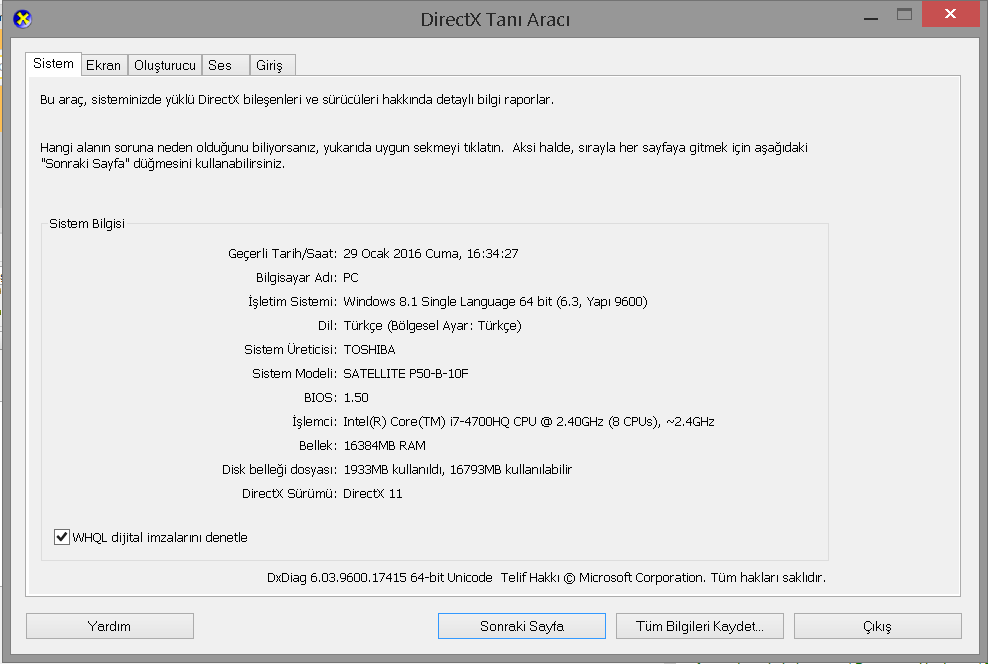The width and height of the screenshot is (988, 664).
Task: Click the Intel Core i7-4700HQ processor value
Action: (529, 421)
